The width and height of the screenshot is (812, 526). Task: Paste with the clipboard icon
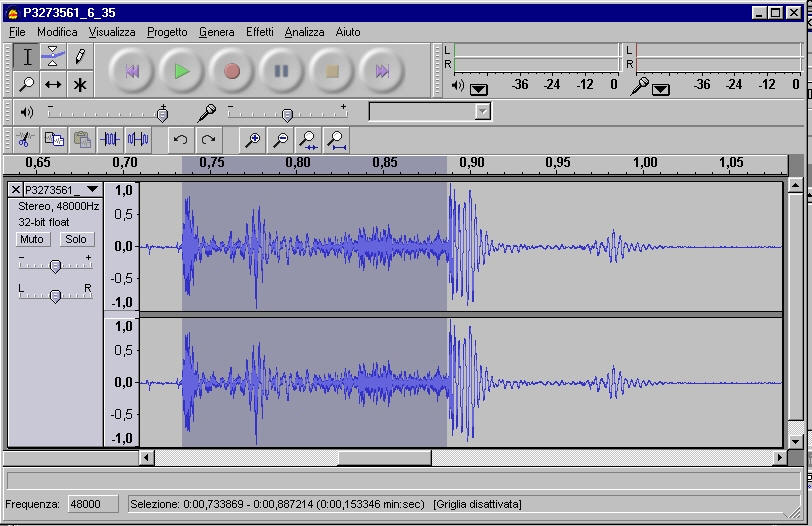pyautogui.click(x=82, y=139)
